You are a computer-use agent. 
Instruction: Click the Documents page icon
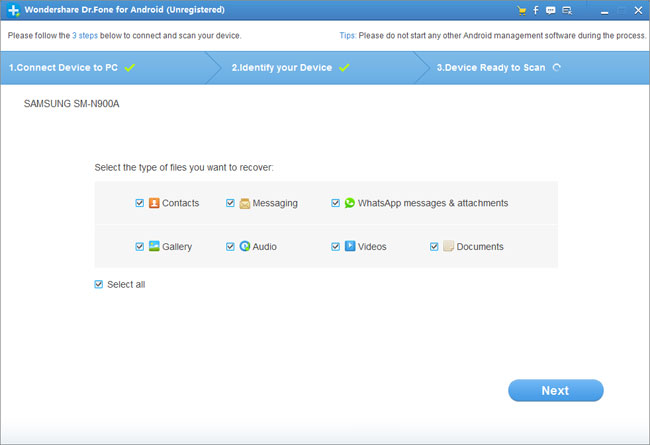point(448,246)
